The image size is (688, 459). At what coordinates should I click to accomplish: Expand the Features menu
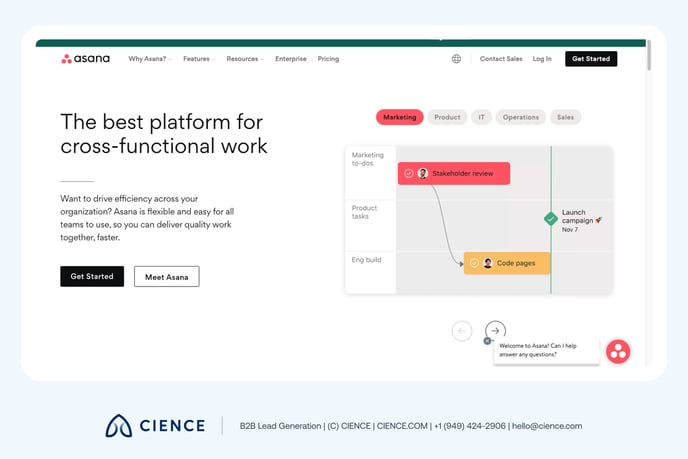199,59
